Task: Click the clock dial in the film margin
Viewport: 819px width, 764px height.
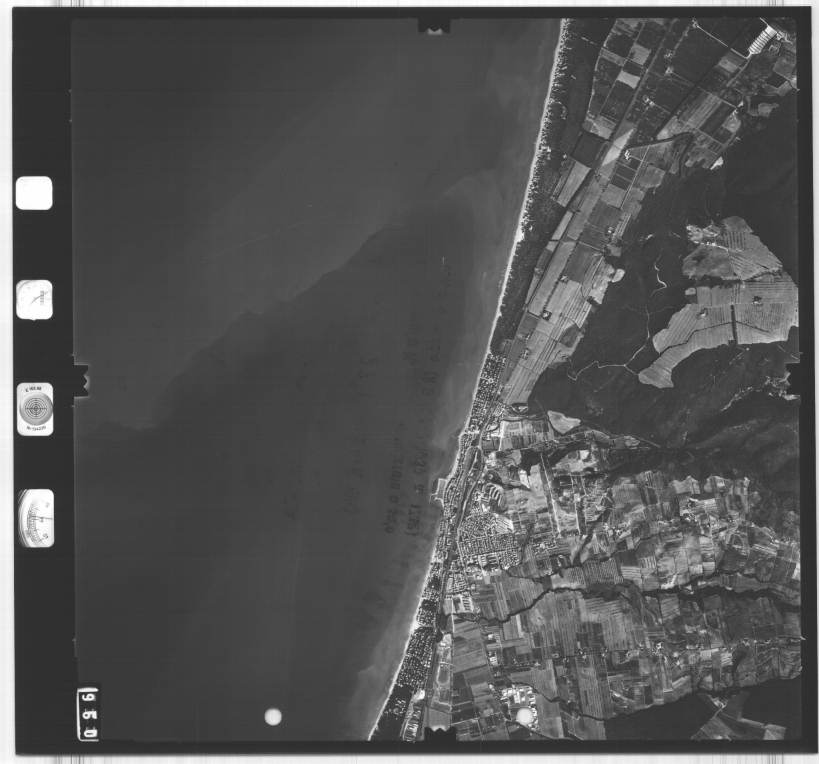Action: pos(34,300)
